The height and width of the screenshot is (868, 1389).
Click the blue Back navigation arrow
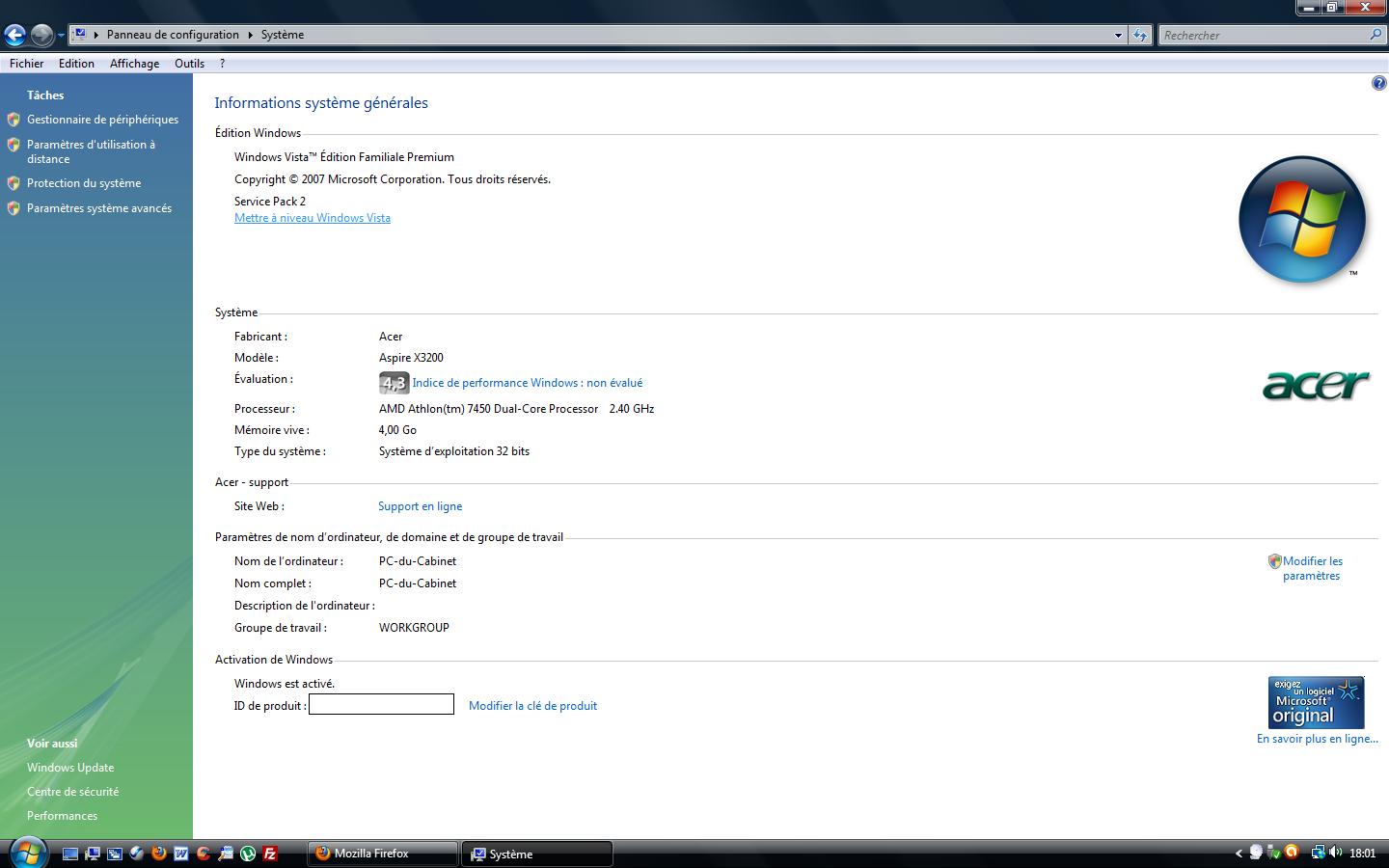tap(14, 35)
